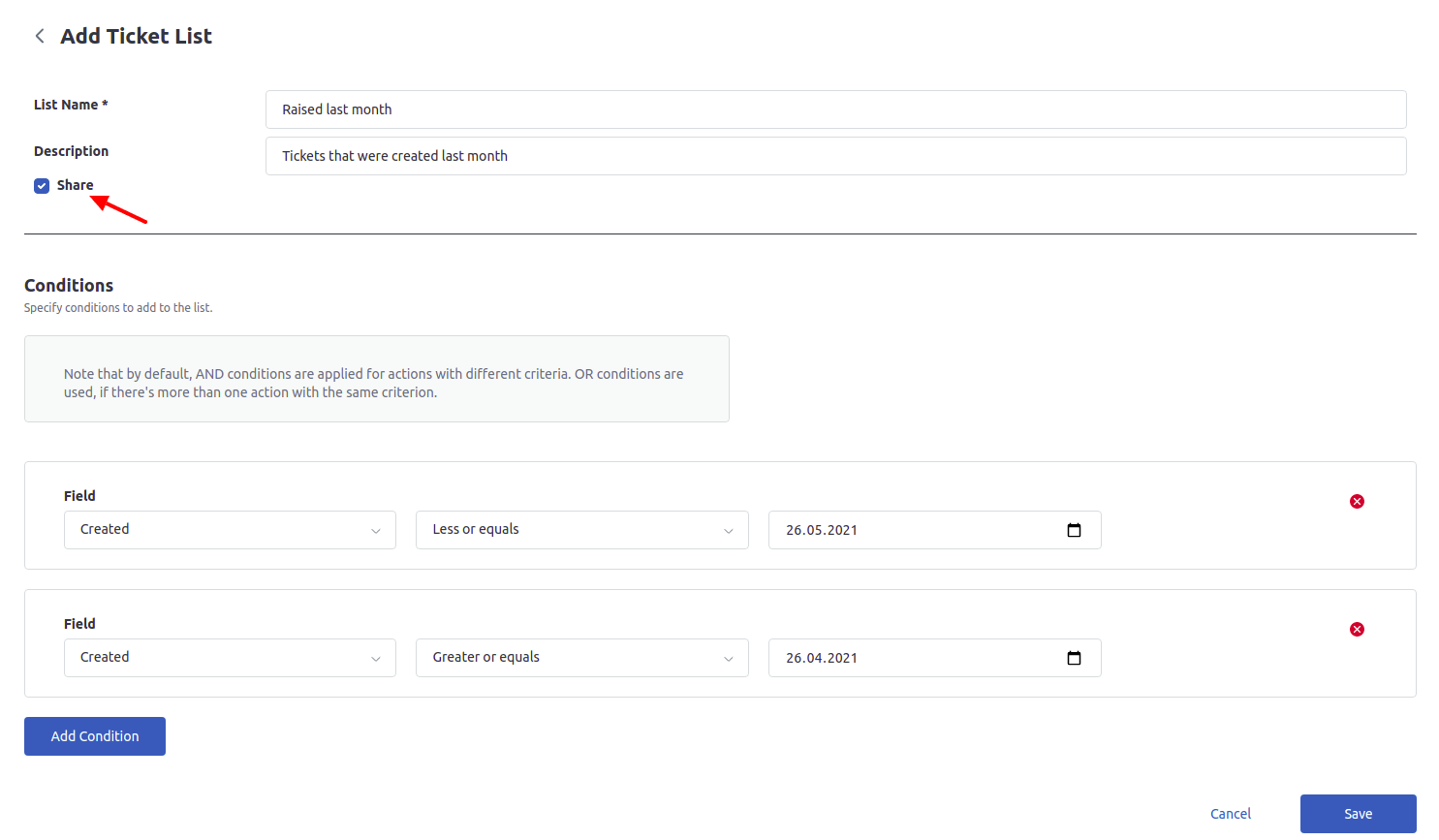The height and width of the screenshot is (840, 1439).
Task: Click 'Specify conditions to add to the list.' text
Action: [118, 307]
